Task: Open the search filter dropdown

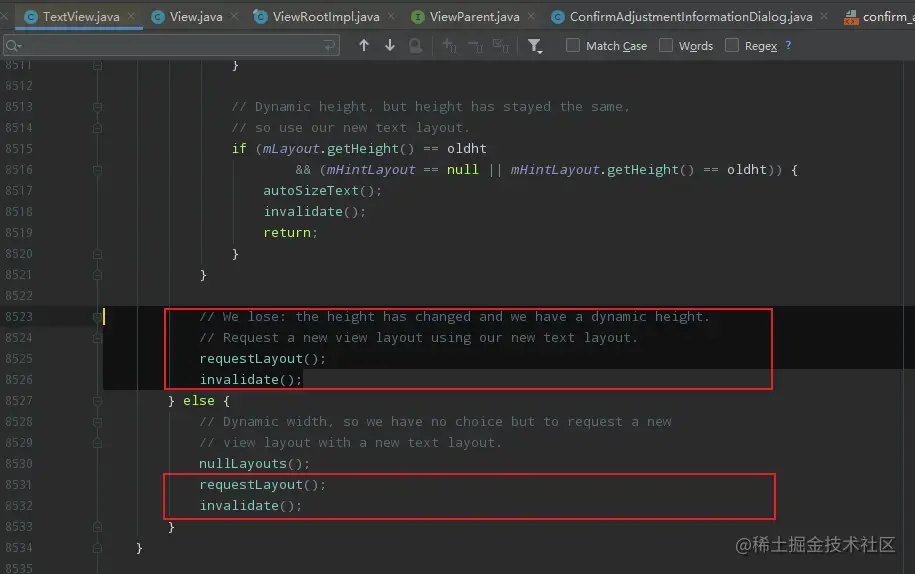Action: click(x=535, y=46)
